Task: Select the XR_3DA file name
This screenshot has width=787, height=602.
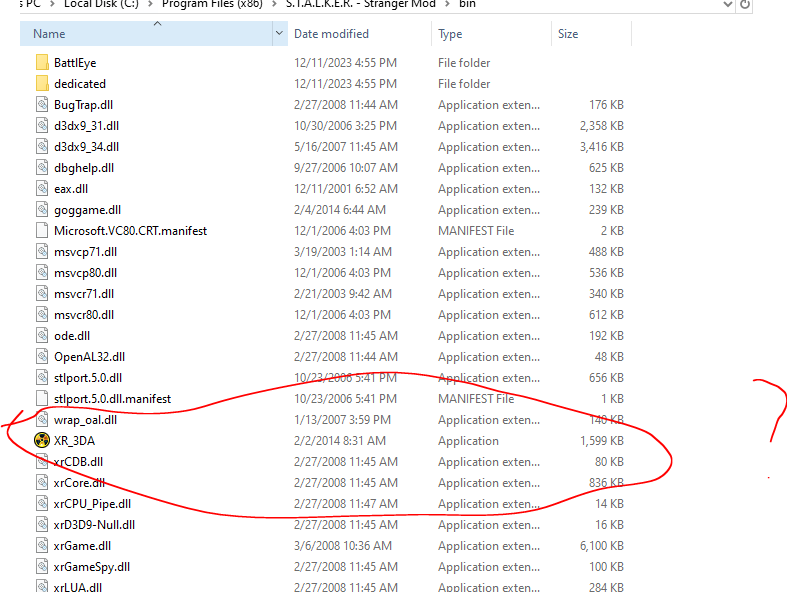Action: click(74, 441)
